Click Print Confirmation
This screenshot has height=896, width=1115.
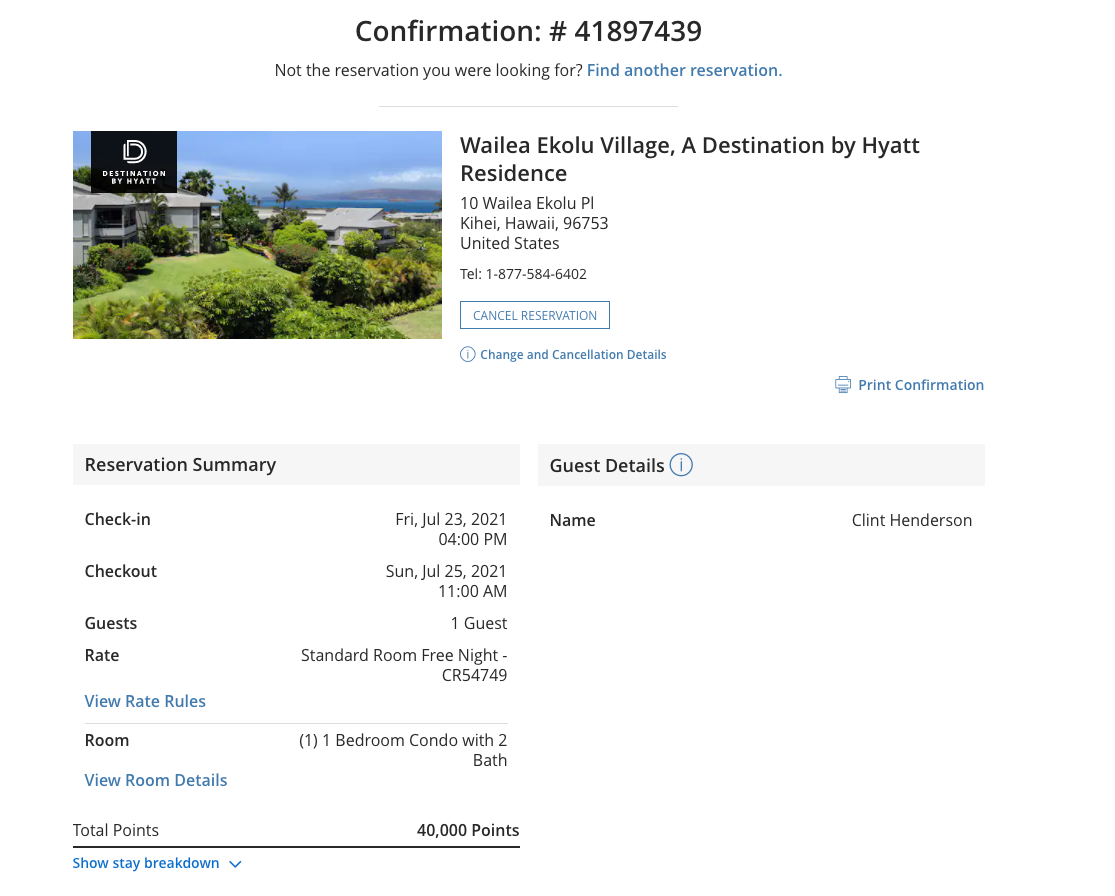pos(920,384)
